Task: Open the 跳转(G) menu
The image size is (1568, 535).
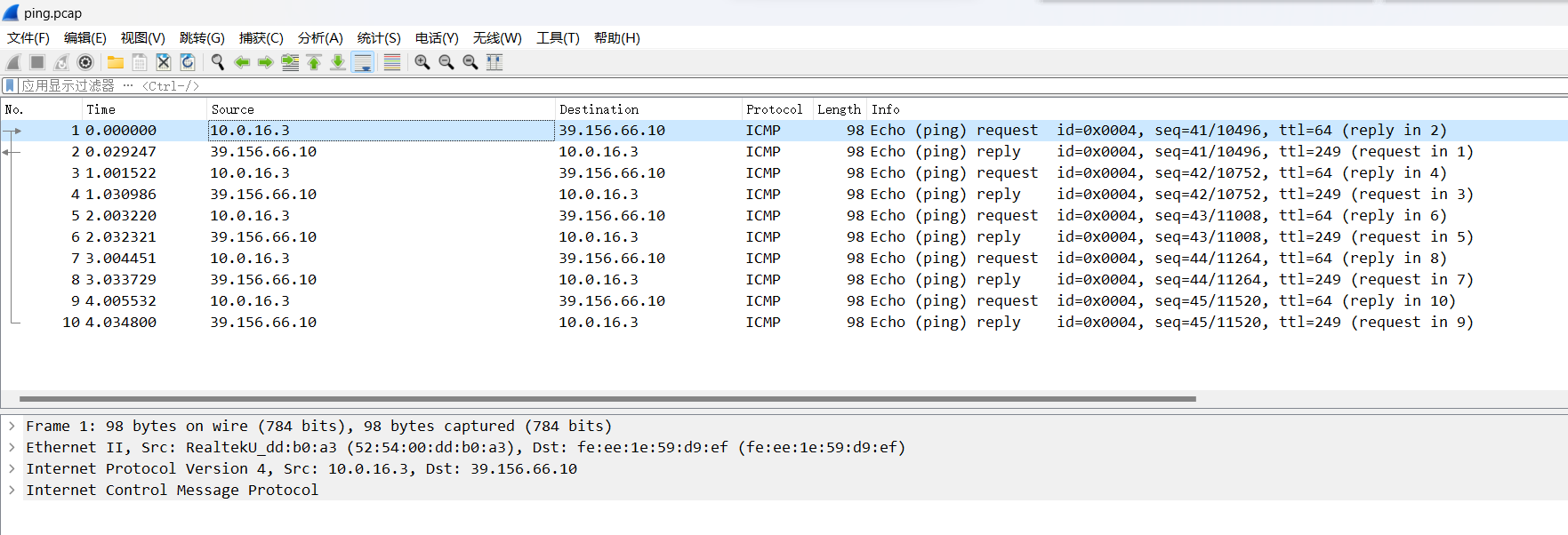Action: [202, 37]
